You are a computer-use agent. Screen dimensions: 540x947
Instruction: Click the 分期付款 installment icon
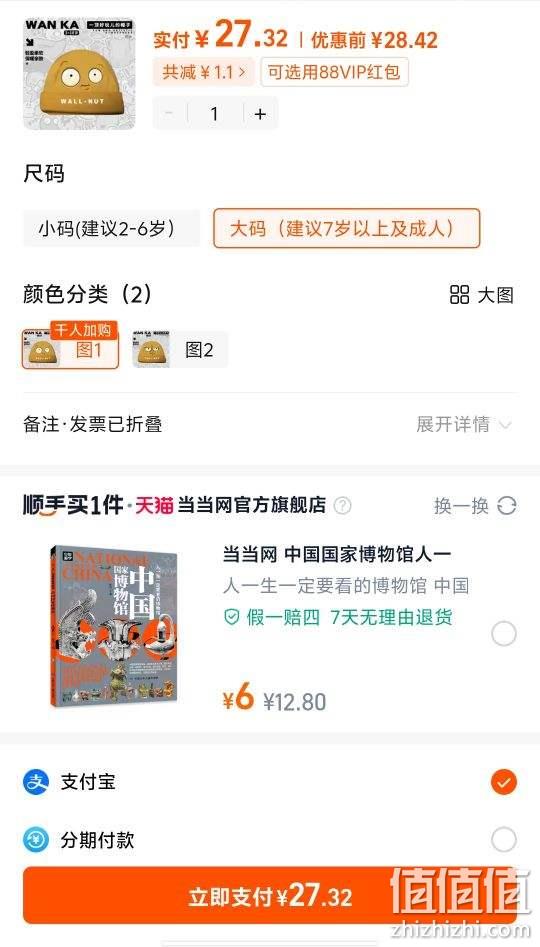36,839
